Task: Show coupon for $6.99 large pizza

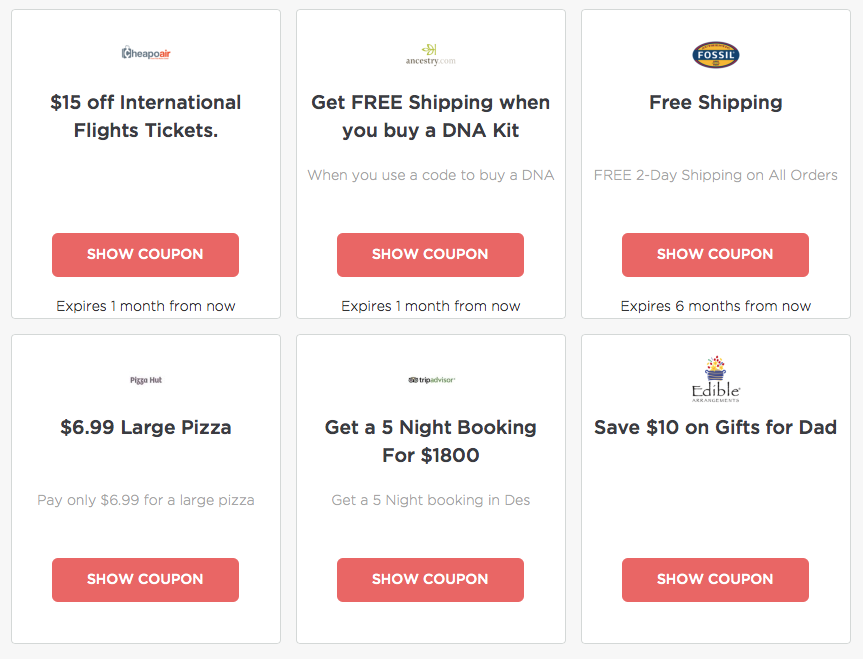Action: (145, 580)
